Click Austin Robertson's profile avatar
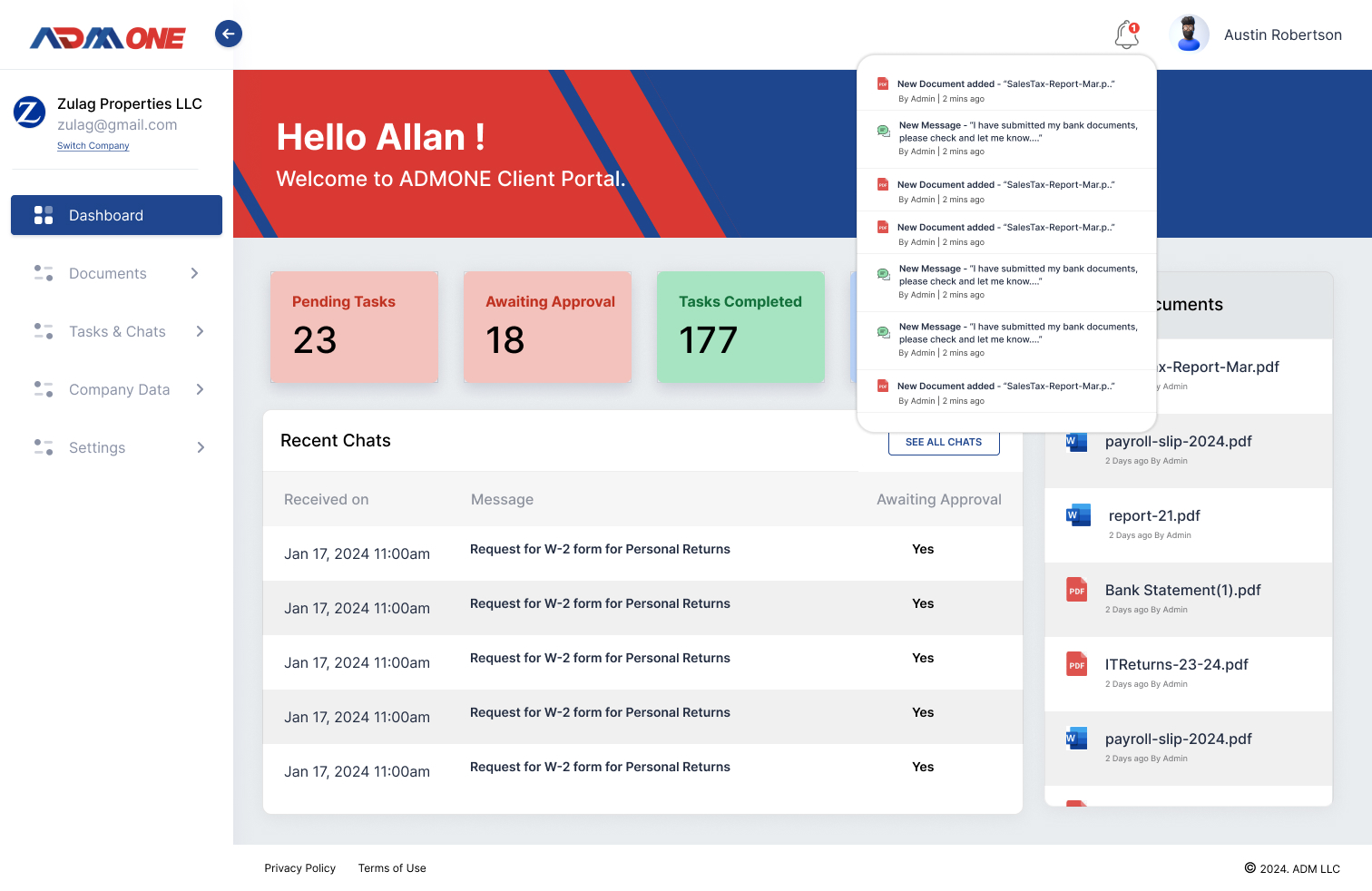 click(x=1189, y=34)
